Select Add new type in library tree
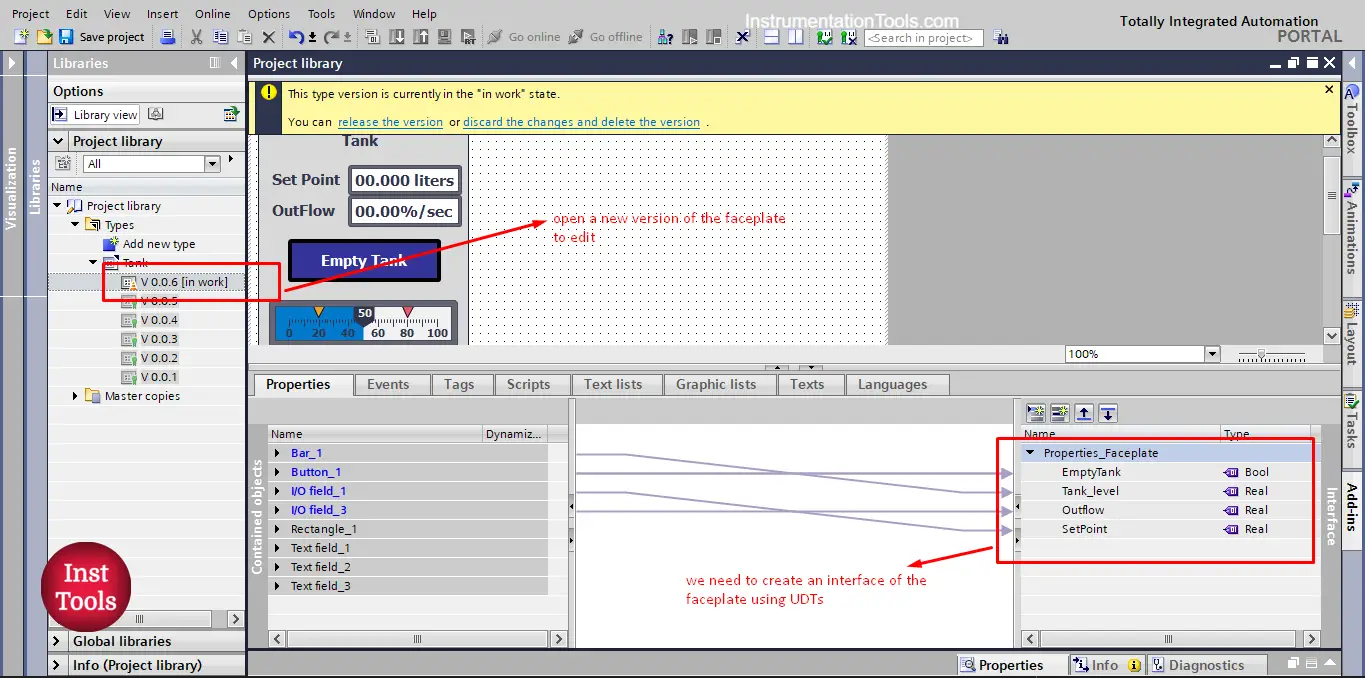Viewport: 1365px width, 678px height. (149, 244)
